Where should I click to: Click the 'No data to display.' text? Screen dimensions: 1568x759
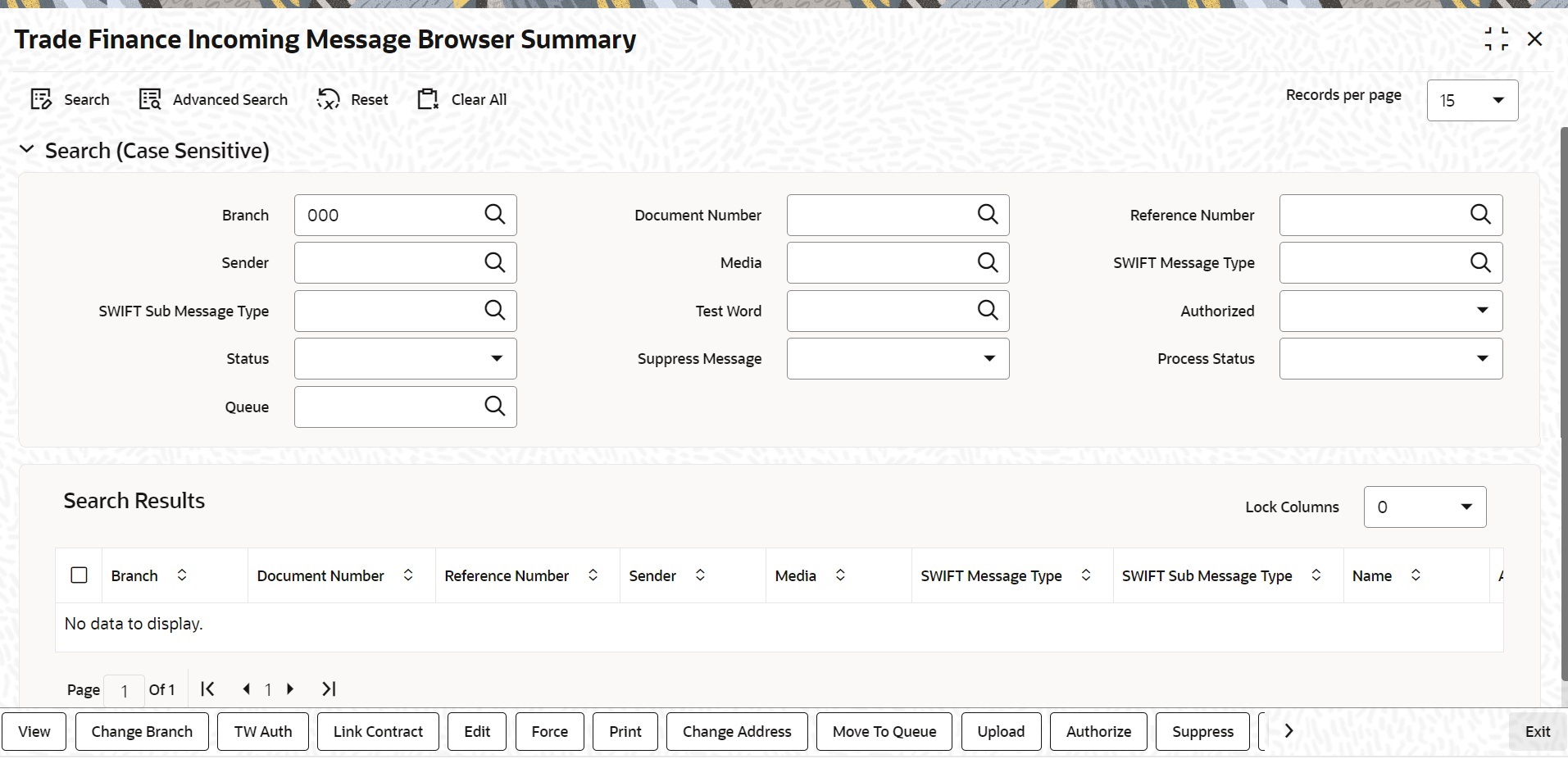click(x=134, y=624)
